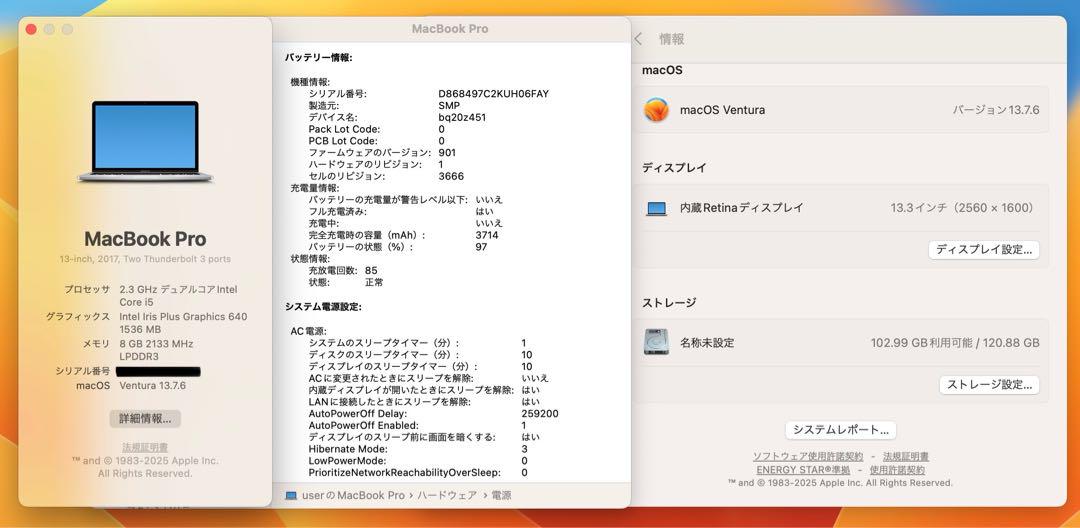Select 電源 in path bar
The image size is (1080, 528).
coord(501,496)
